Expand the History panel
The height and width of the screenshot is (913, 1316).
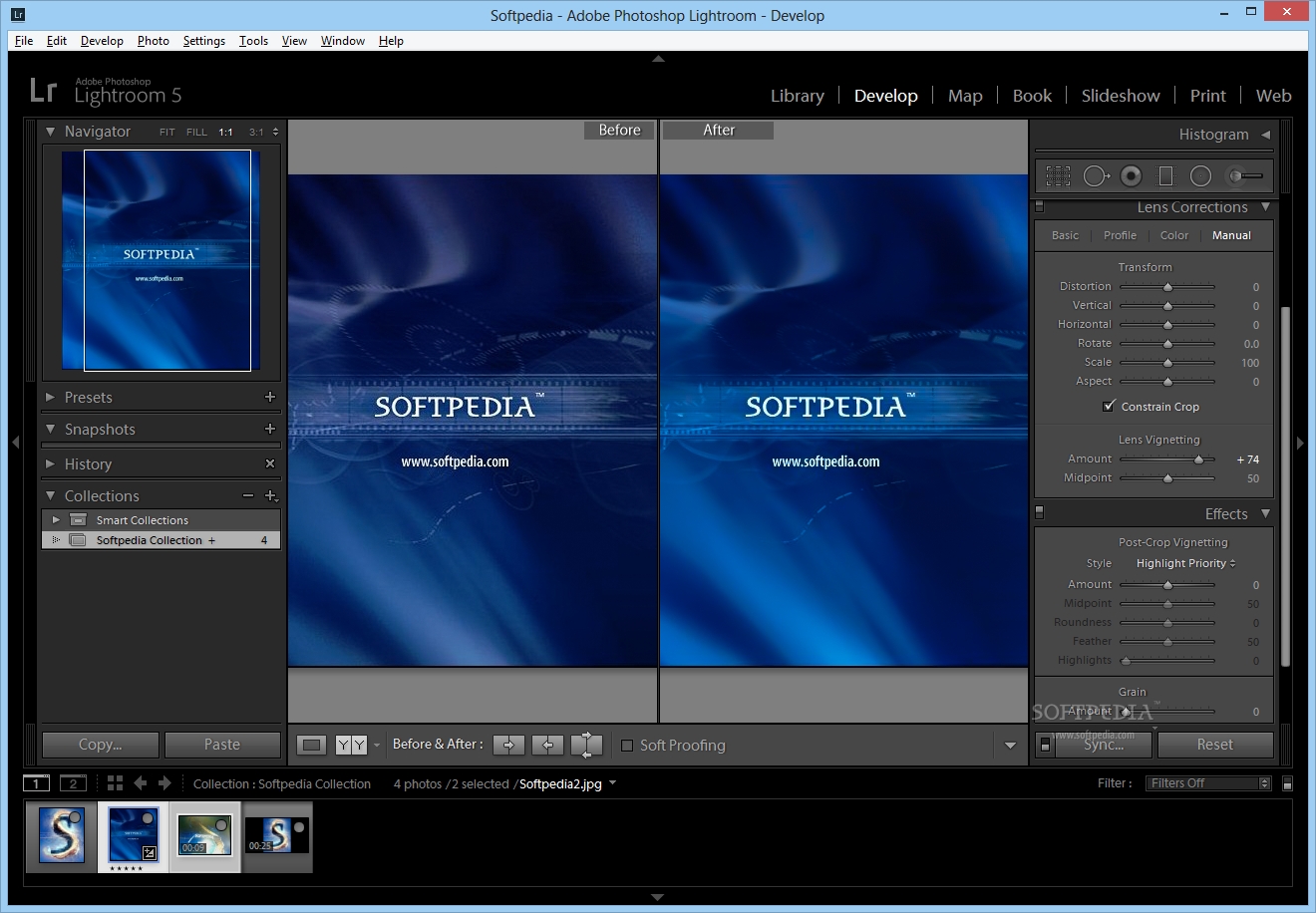[50, 463]
